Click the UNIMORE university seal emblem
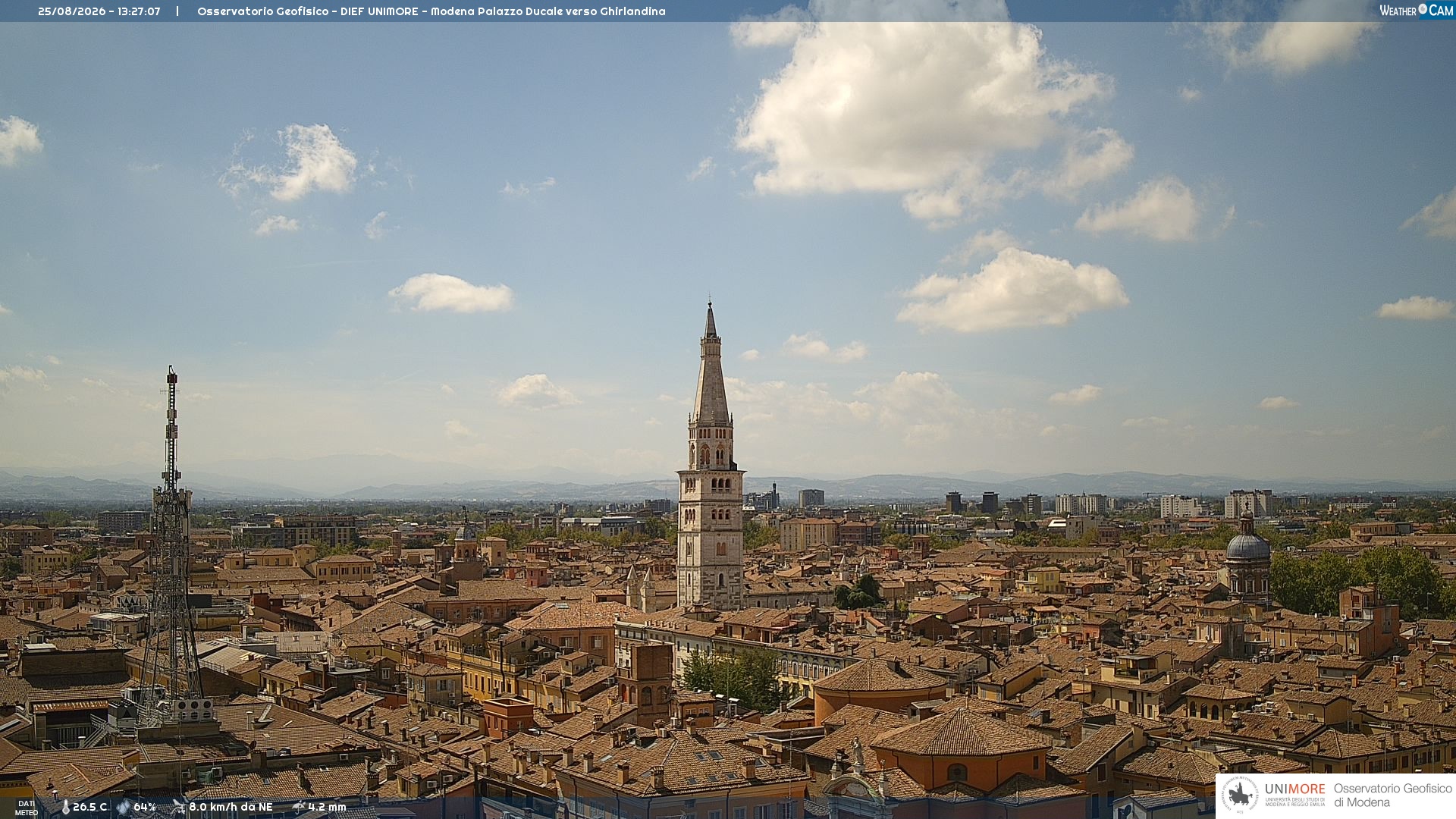 [x=1240, y=795]
